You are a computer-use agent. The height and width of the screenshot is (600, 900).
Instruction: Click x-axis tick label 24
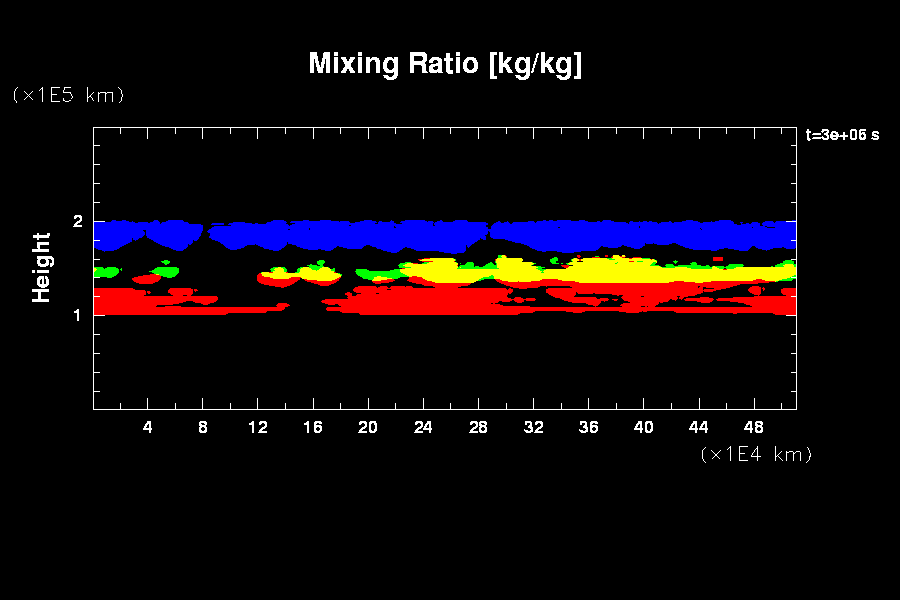(423, 427)
